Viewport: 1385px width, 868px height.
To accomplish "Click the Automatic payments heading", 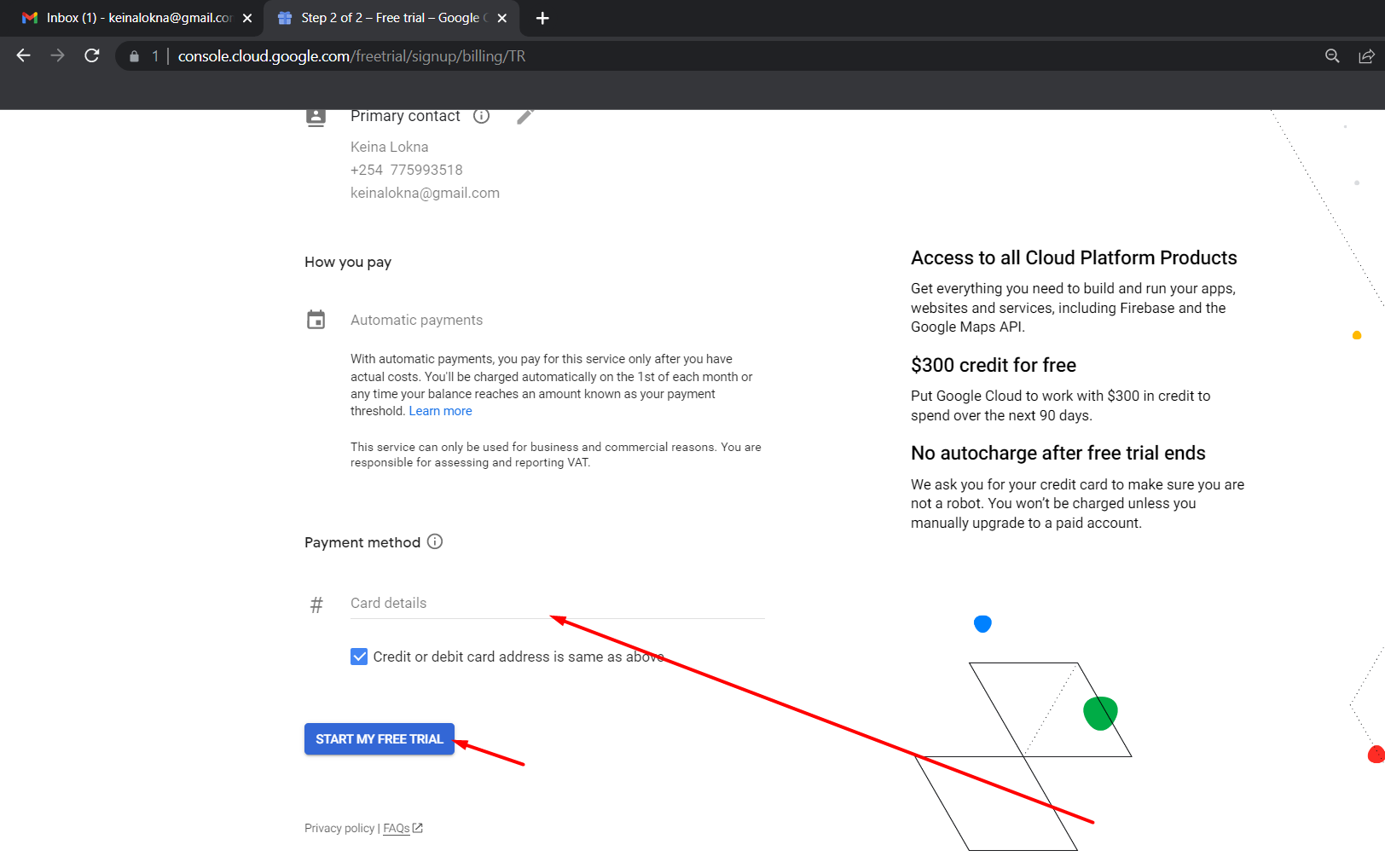I will pyautogui.click(x=416, y=320).
